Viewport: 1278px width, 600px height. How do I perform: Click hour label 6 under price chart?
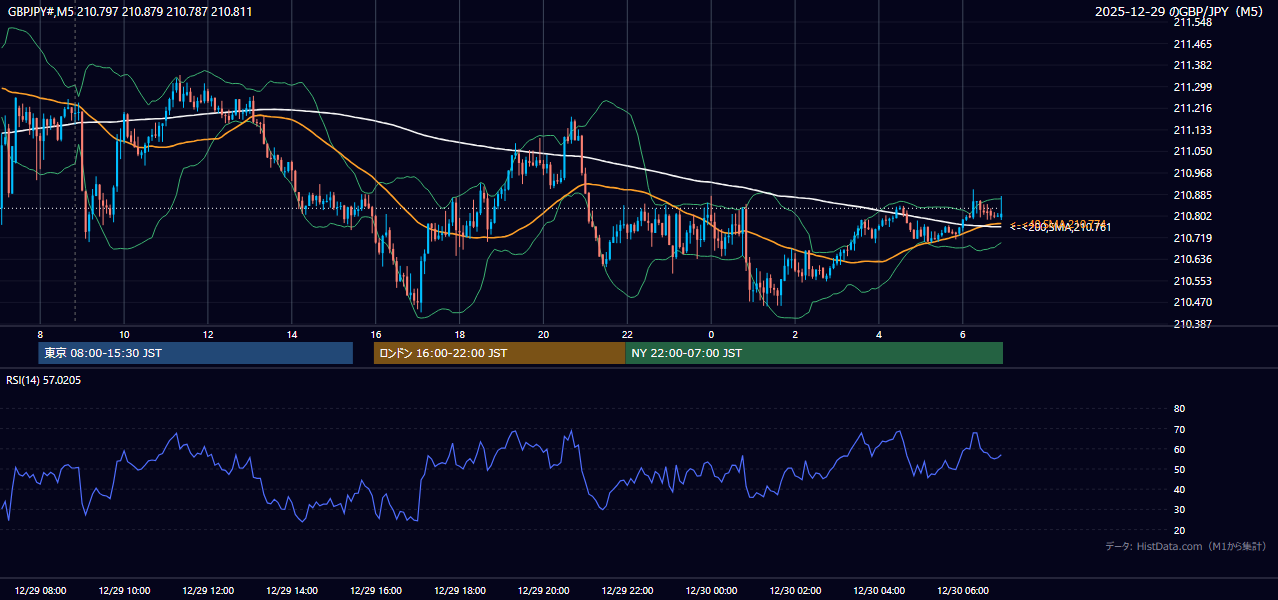pos(963,334)
